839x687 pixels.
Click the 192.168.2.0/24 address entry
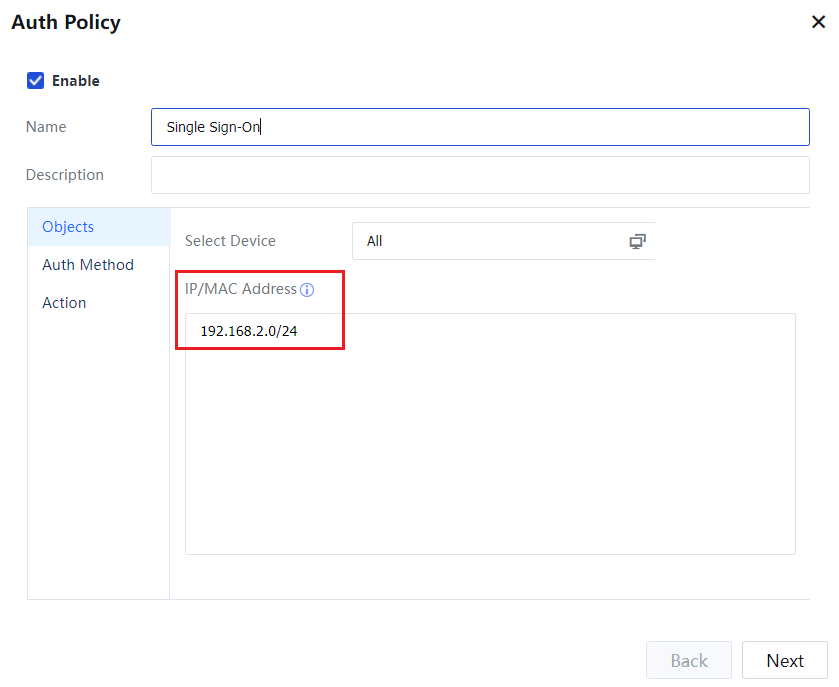249,331
